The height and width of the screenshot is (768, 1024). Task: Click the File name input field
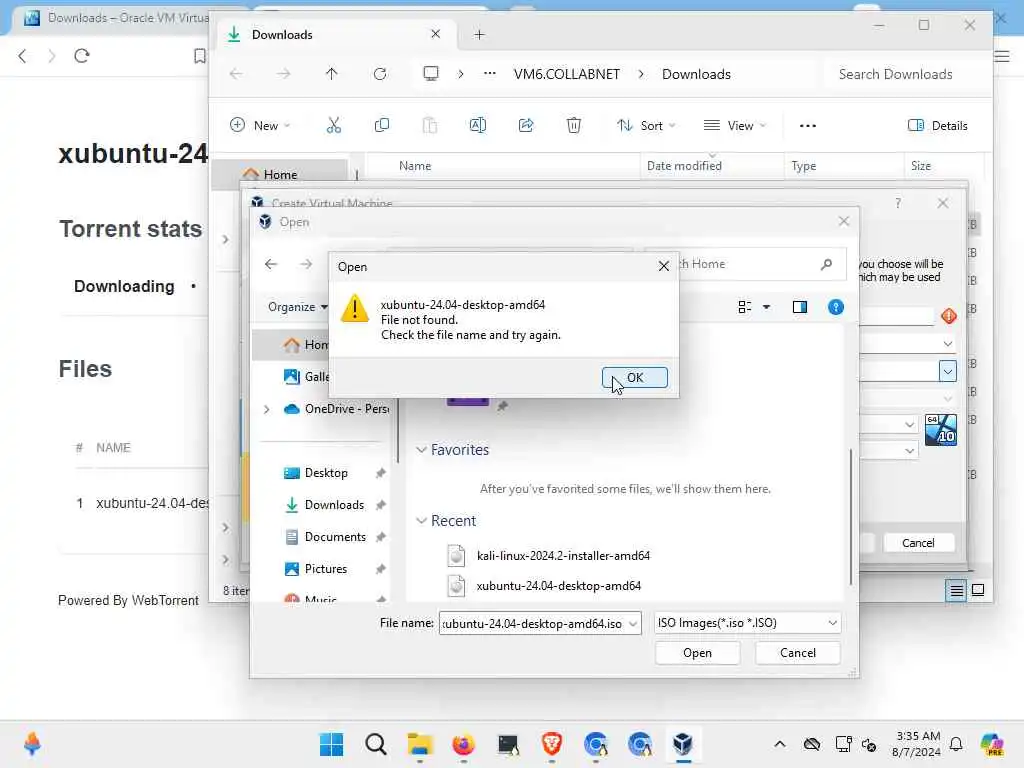pyautogui.click(x=533, y=624)
